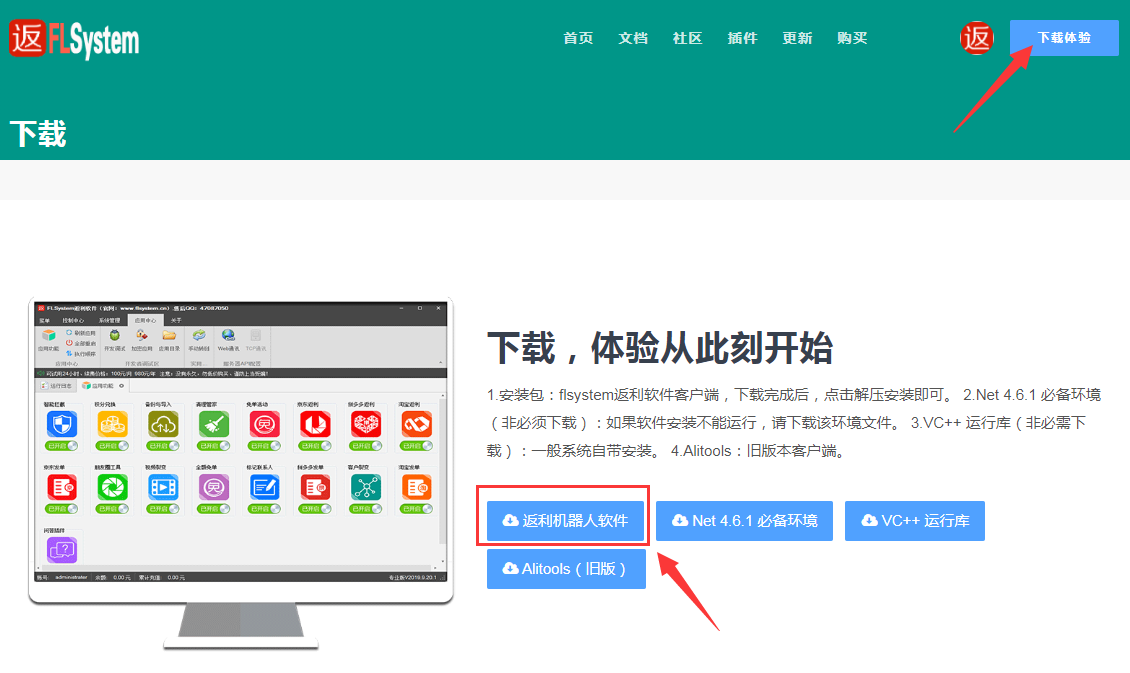Screen dimensions: 1130x673
Task: Switch to the 系统管理 tab in the client screenshot
Action: [x=109, y=320]
